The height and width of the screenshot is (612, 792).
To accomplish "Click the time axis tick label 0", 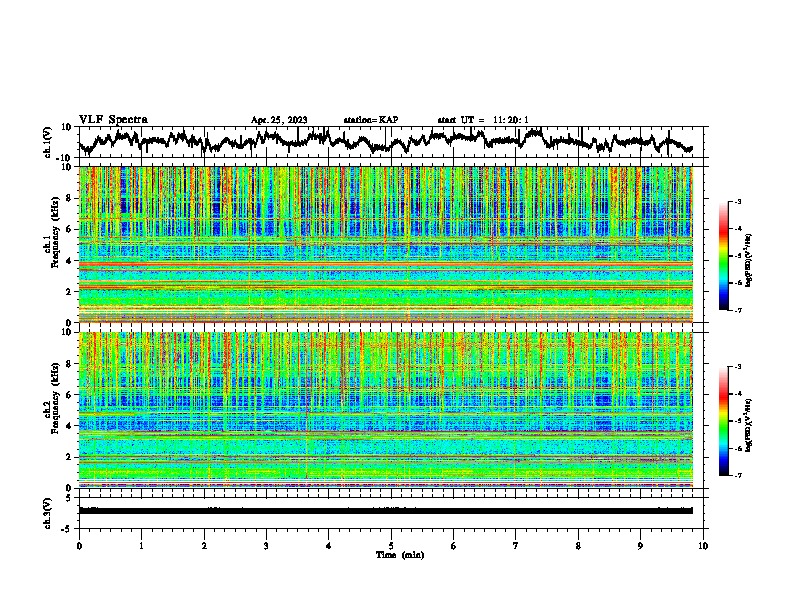I will (x=79, y=546).
